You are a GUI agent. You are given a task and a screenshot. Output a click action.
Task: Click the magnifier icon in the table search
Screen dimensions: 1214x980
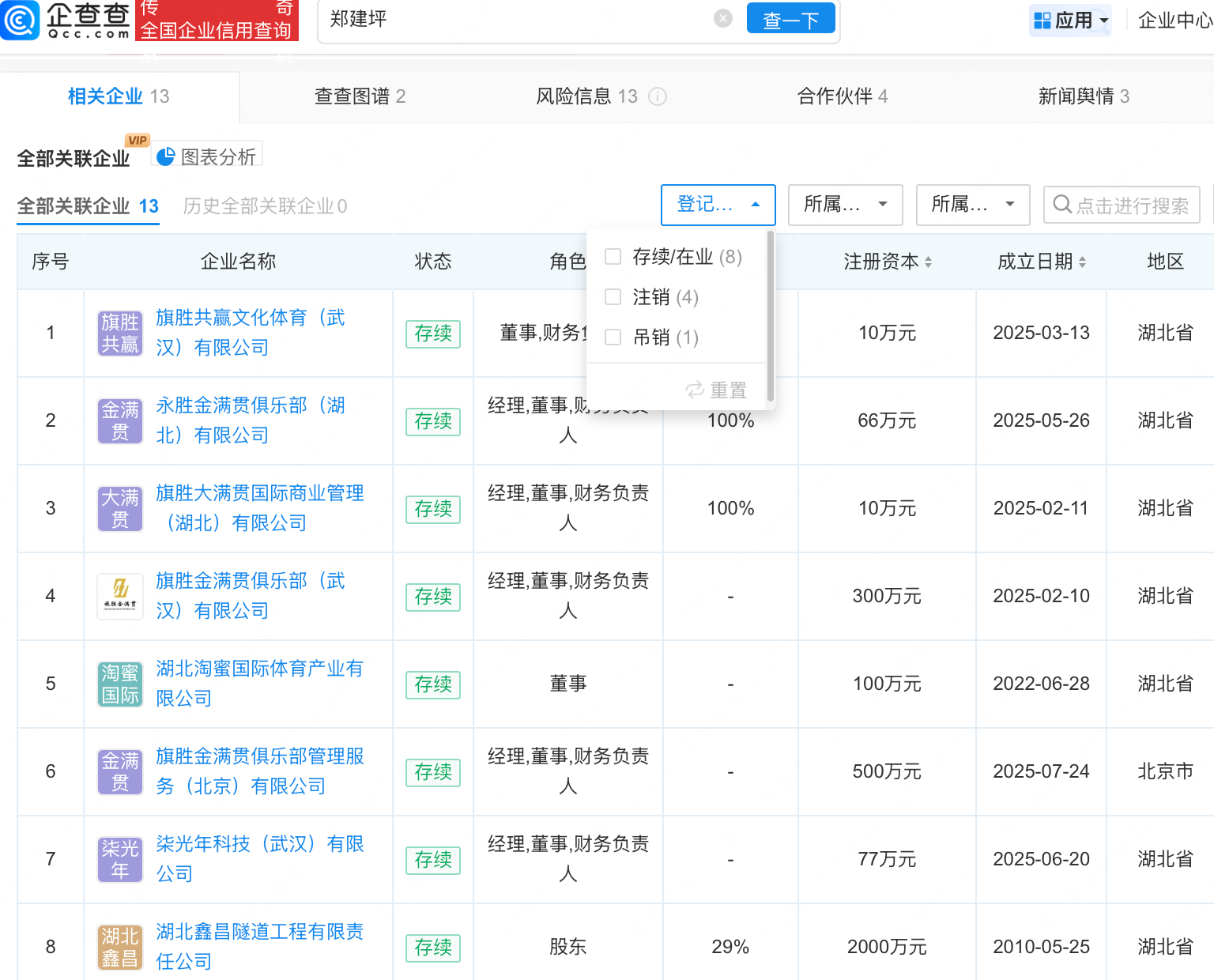[1062, 205]
